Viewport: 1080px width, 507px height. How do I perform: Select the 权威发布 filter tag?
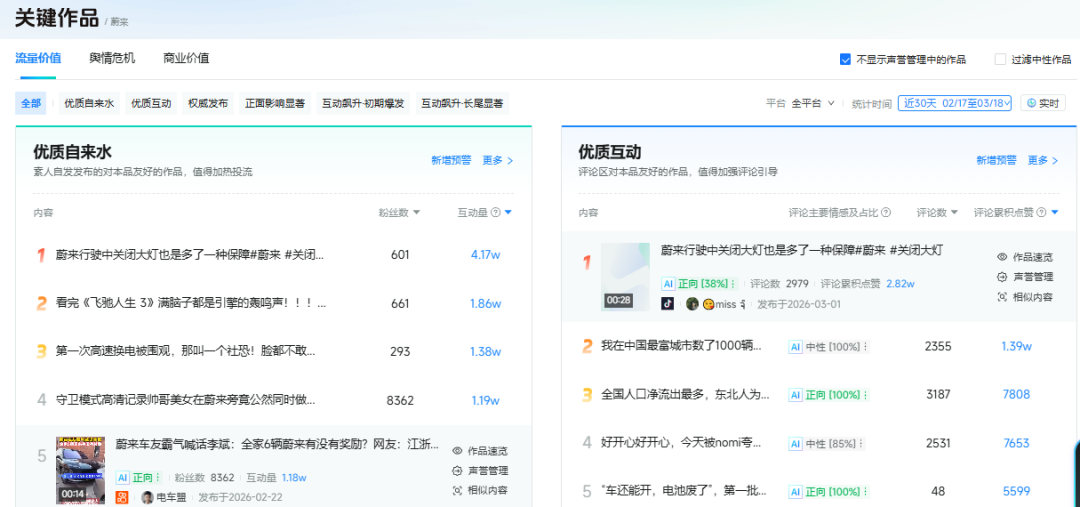point(208,103)
